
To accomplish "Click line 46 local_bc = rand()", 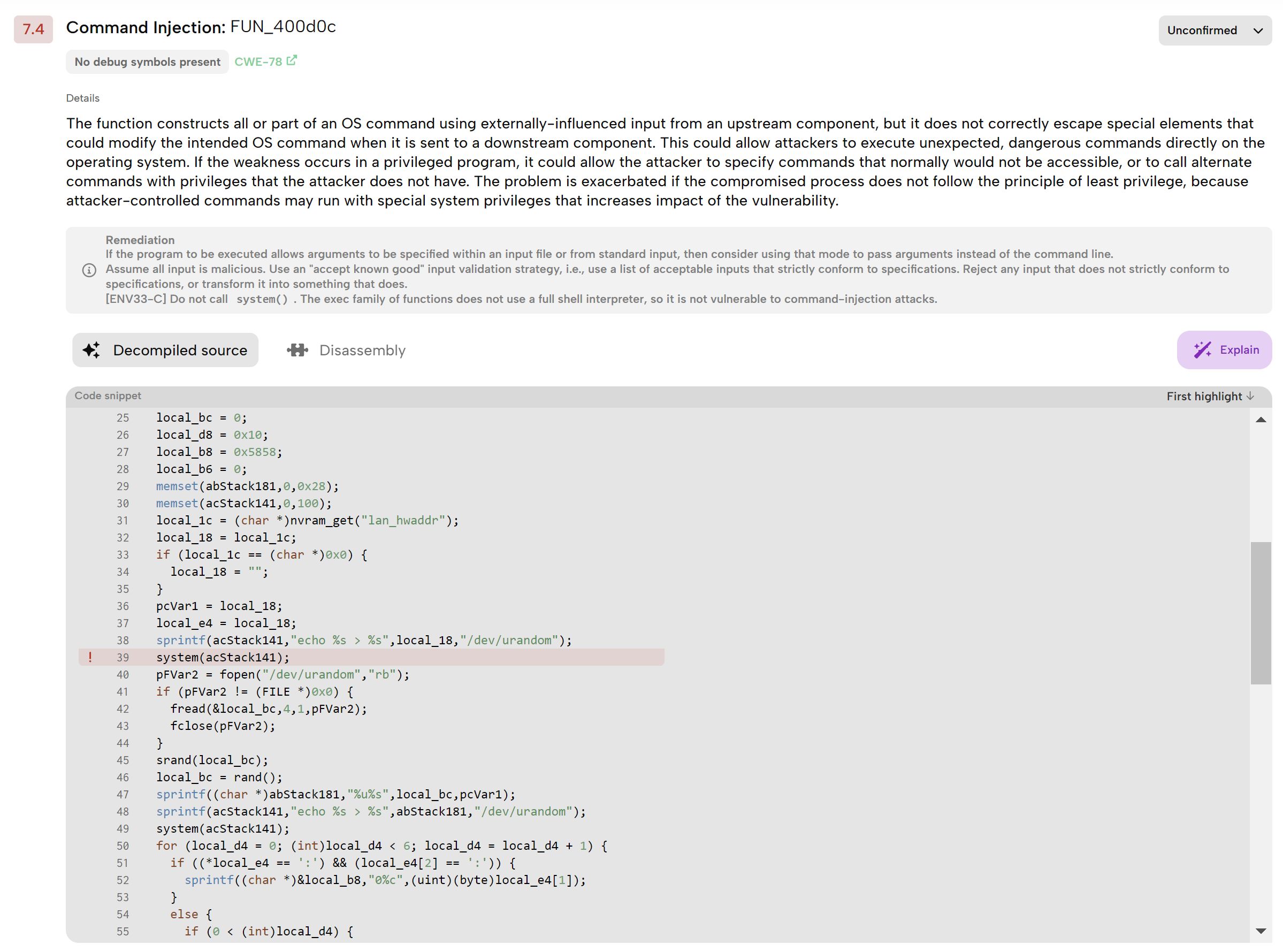I will pos(219,778).
